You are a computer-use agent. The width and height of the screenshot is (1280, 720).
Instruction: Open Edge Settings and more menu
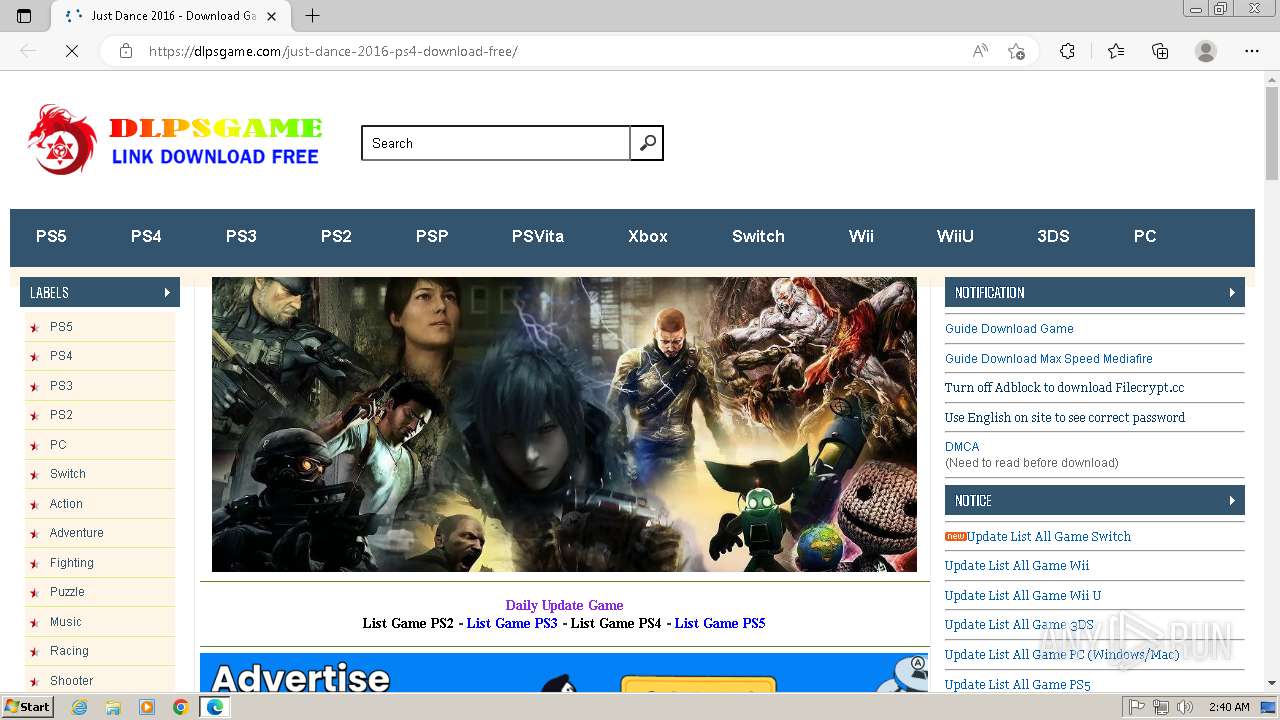1252,51
